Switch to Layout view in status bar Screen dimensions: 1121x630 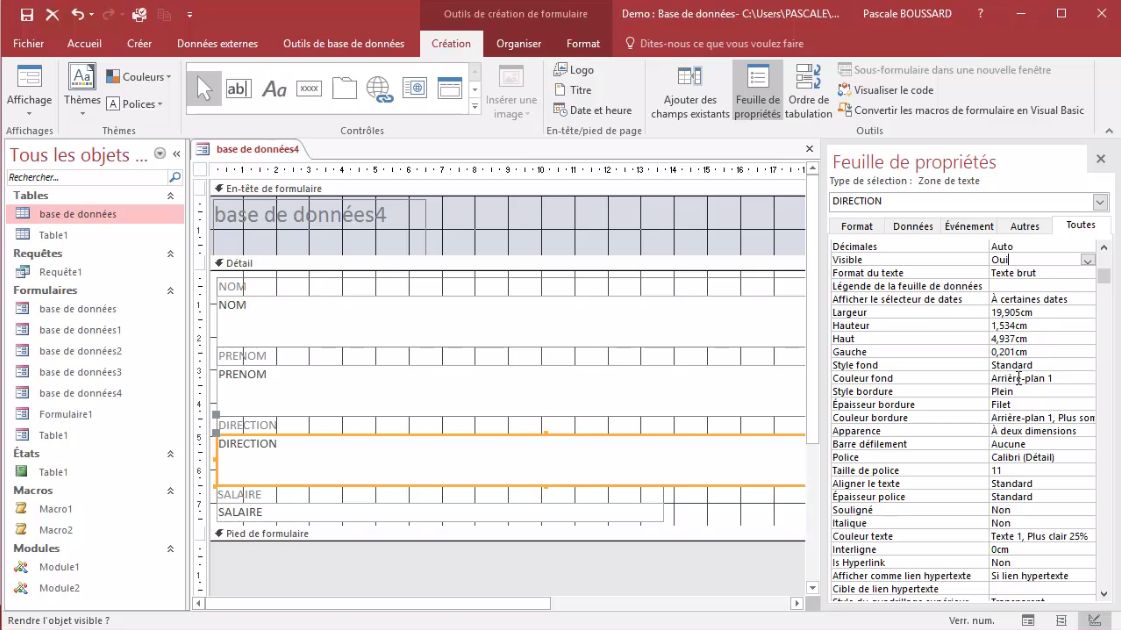click(x=1063, y=621)
